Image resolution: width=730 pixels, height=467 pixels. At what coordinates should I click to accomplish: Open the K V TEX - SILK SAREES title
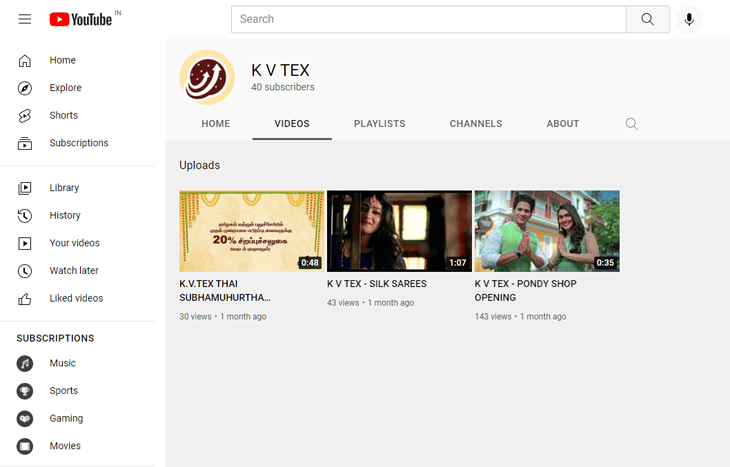coord(377,284)
